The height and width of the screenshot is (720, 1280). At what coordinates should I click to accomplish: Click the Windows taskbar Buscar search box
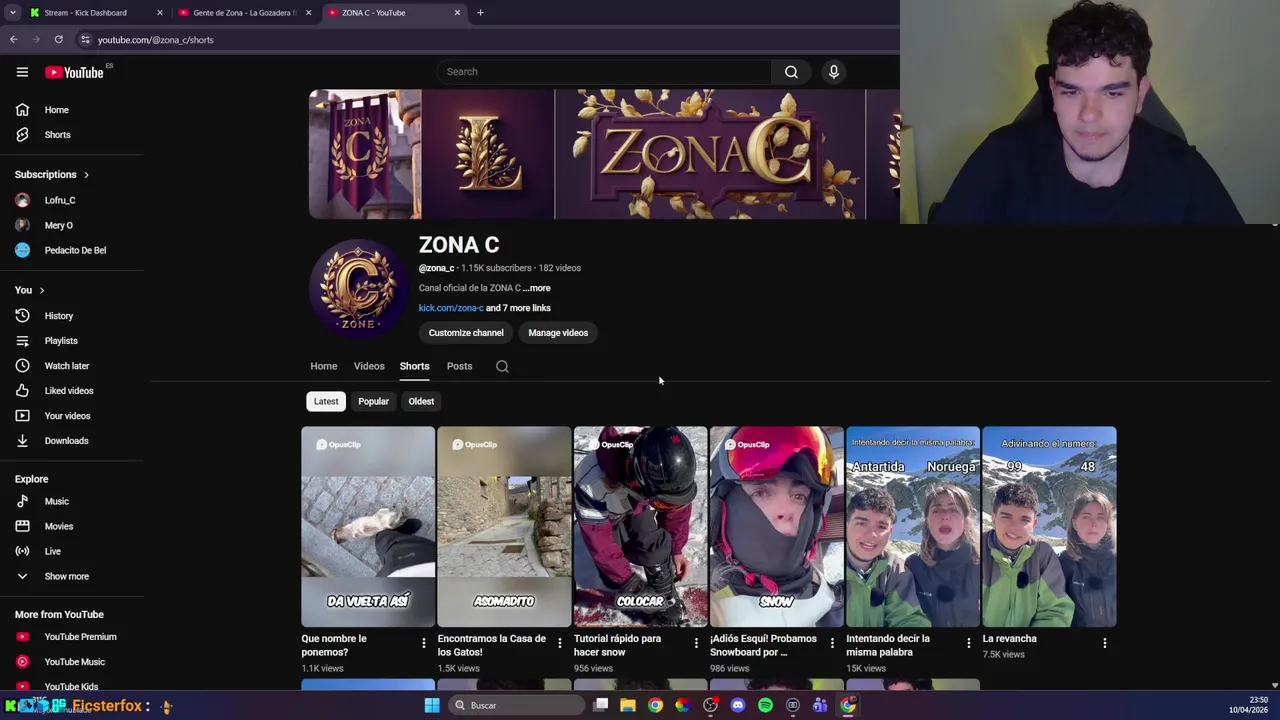point(515,705)
